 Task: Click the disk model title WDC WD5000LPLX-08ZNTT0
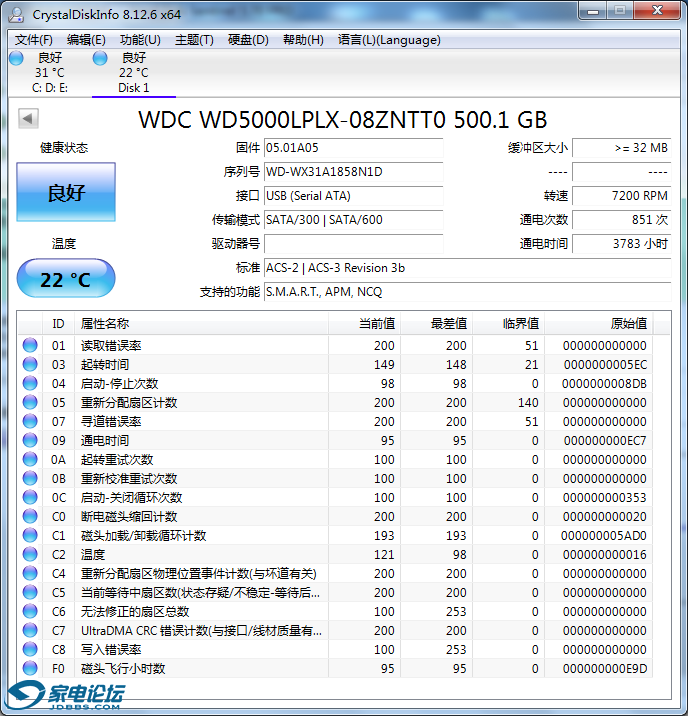pos(292,120)
